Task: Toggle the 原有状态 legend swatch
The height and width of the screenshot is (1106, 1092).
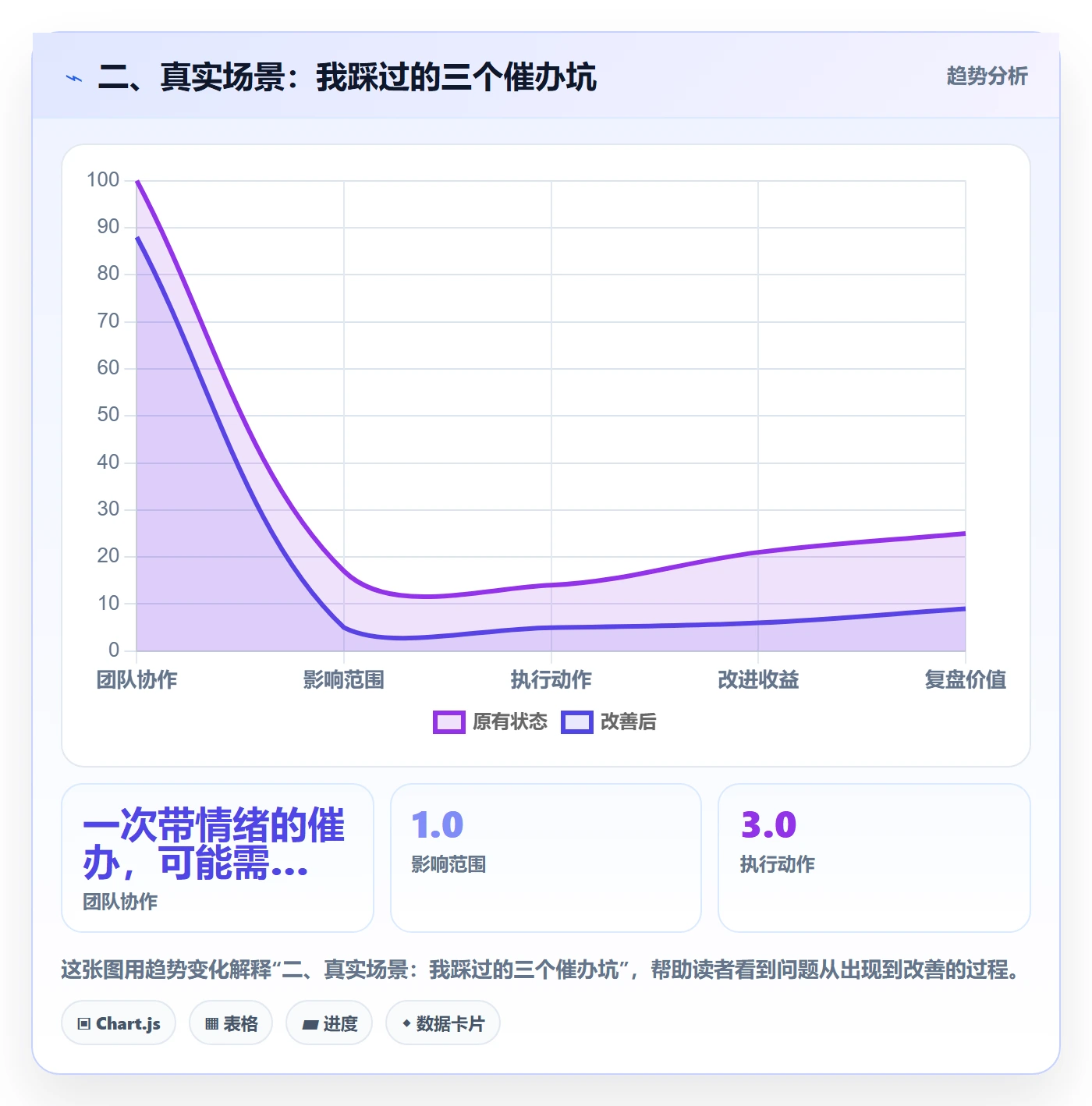Action: click(x=448, y=722)
